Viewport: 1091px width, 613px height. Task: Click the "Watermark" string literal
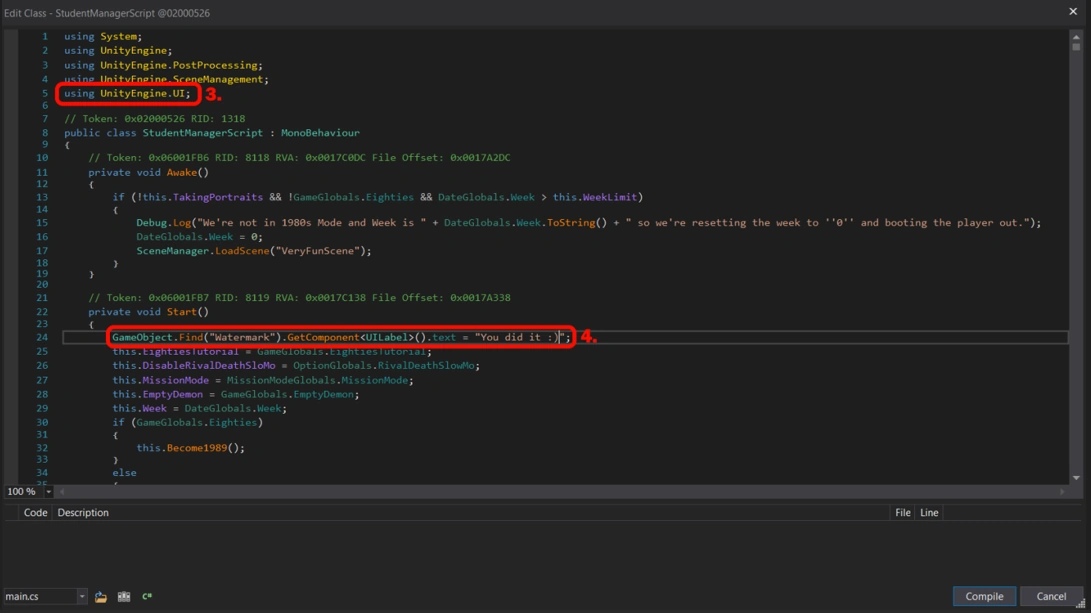pyautogui.click(x=242, y=337)
